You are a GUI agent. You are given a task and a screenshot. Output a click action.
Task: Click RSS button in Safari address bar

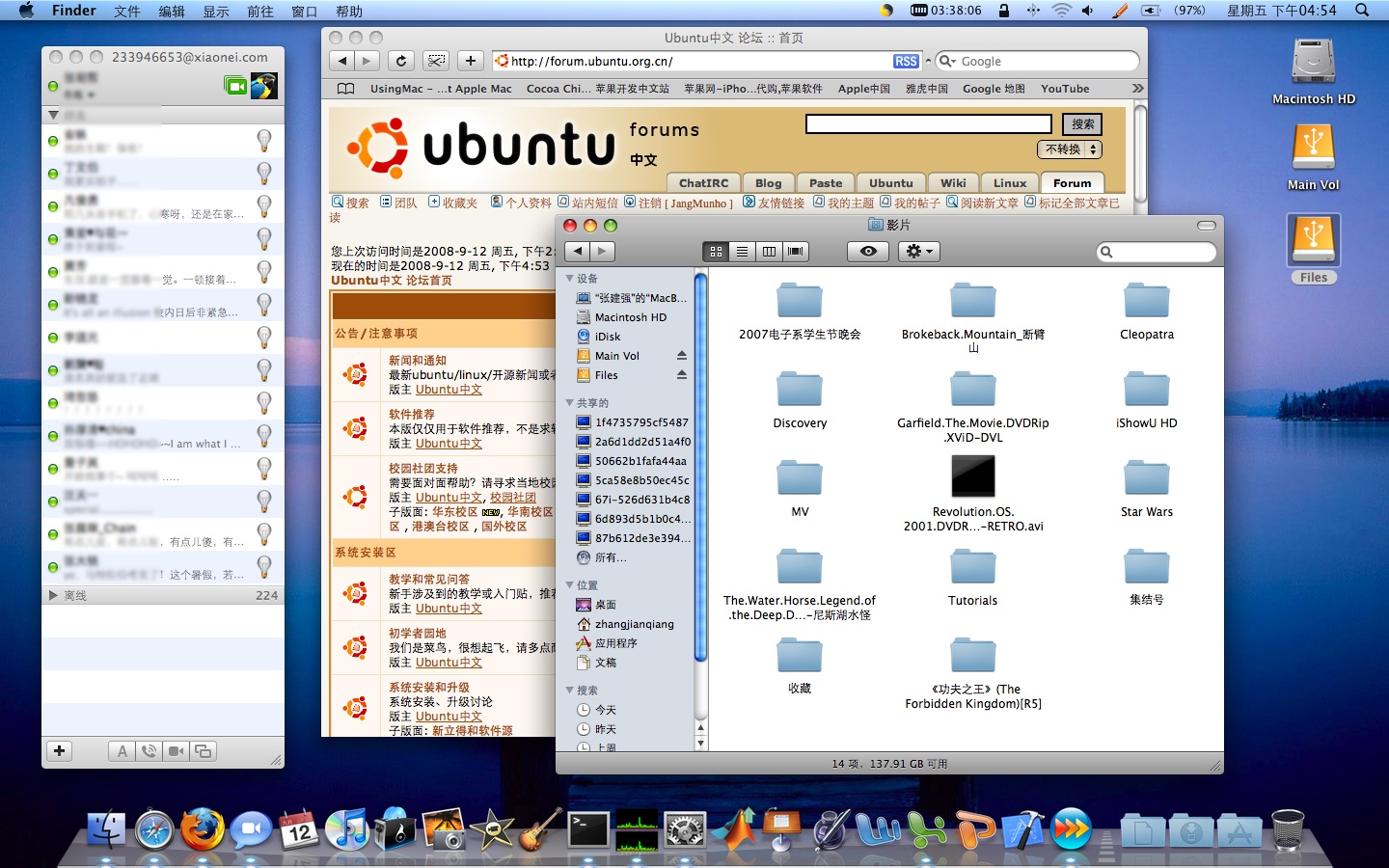tap(906, 61)
